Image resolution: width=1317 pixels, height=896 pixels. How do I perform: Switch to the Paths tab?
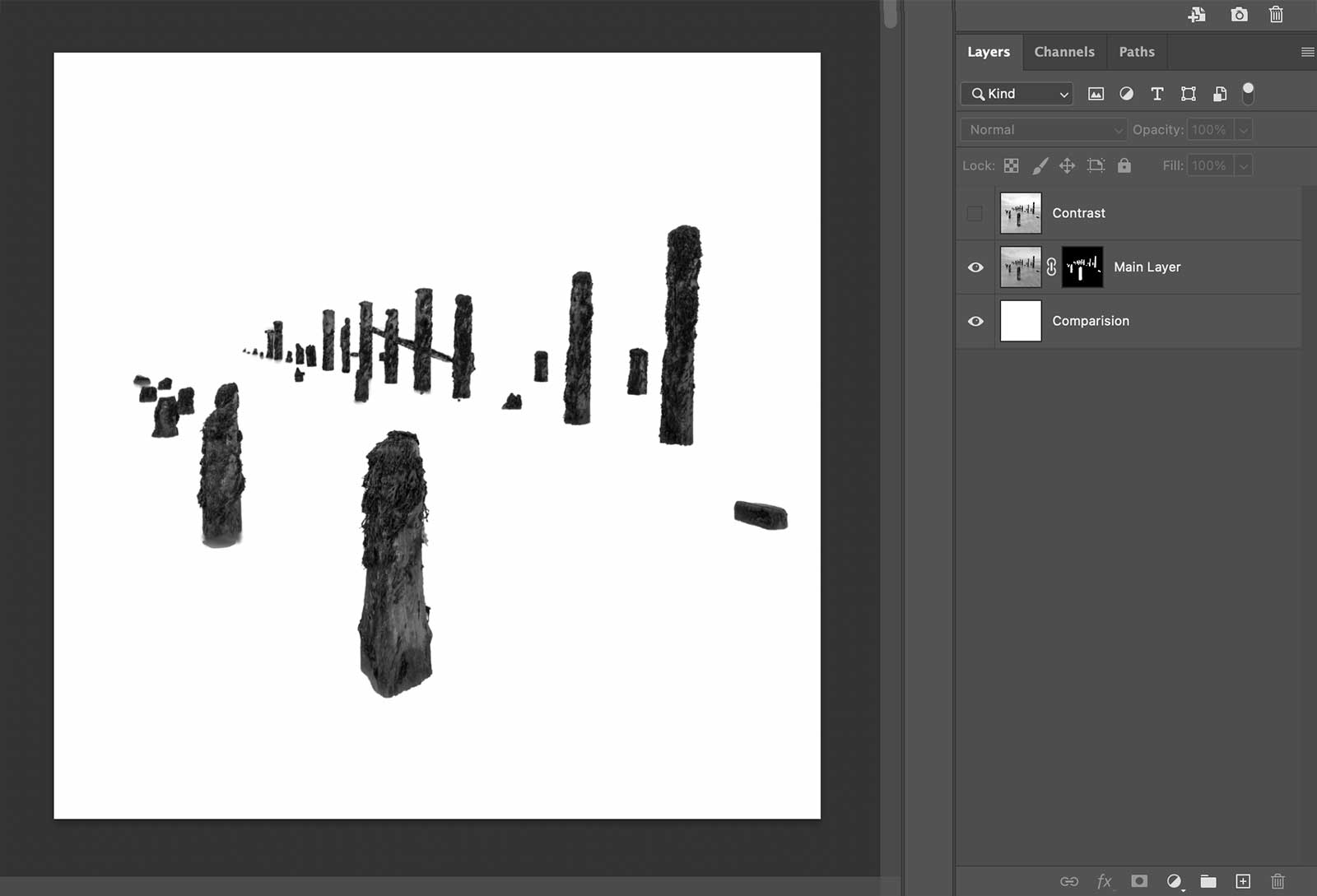(1136, 52)
